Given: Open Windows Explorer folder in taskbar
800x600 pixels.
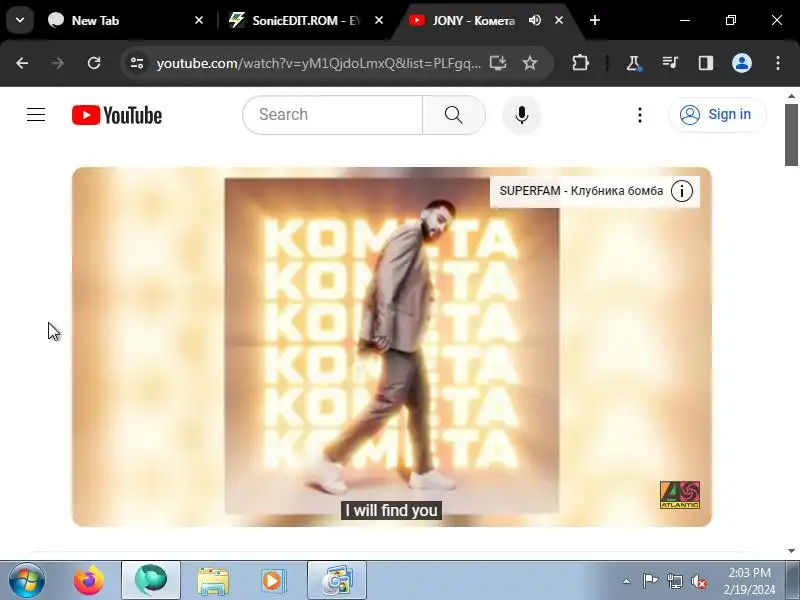Looking at the screenshot, I should click(x=213, y=580).
